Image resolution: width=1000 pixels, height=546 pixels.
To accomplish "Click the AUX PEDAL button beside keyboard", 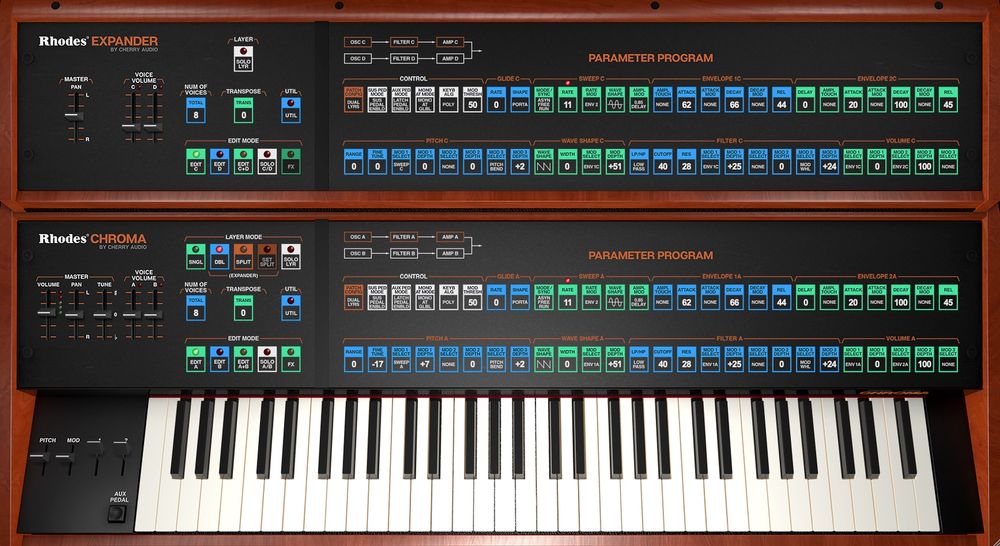I will (117, 513).
